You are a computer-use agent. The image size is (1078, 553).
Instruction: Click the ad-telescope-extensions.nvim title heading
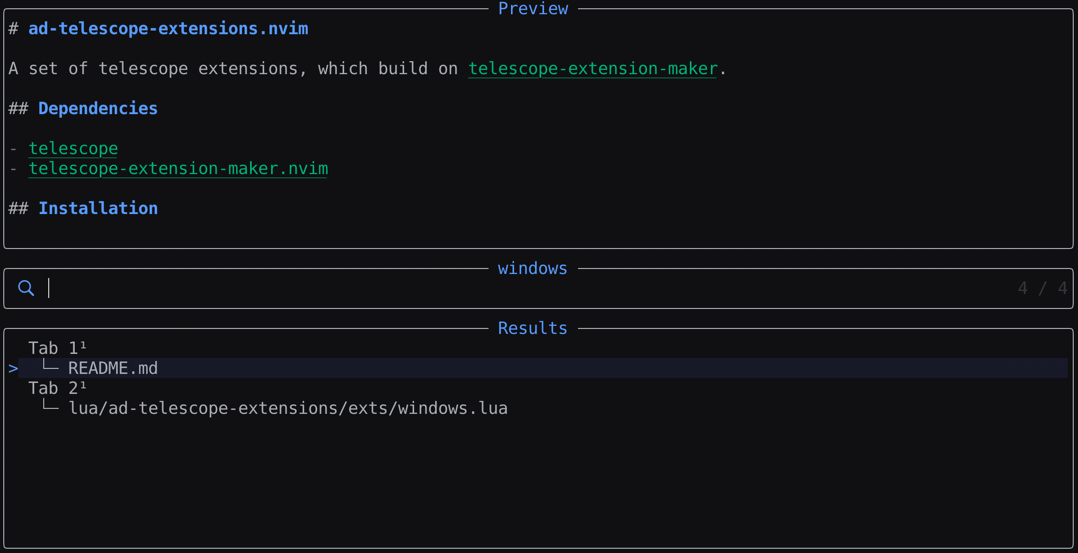[168, 29]
